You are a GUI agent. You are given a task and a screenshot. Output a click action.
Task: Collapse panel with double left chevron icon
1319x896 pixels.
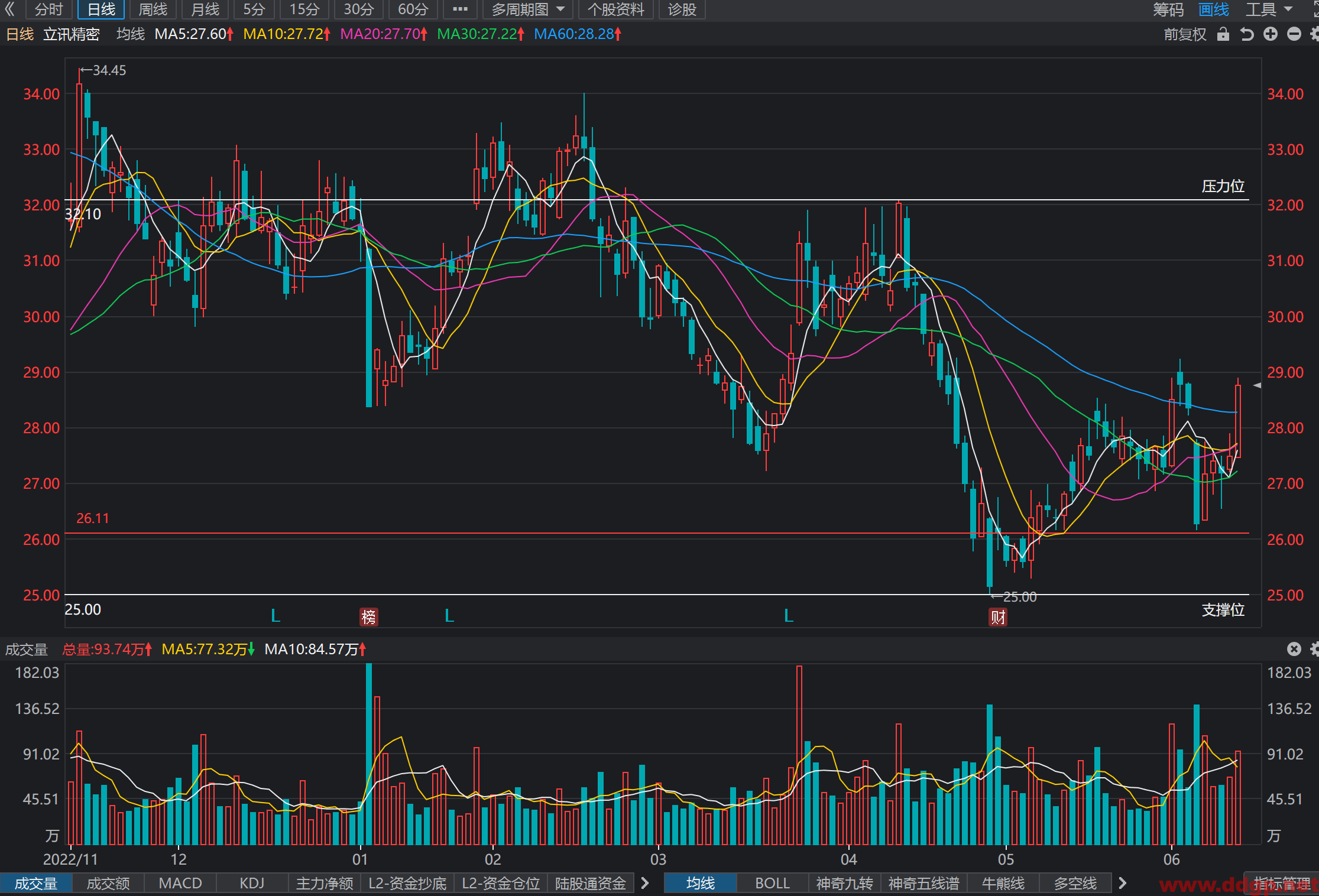[x=10, y=9]
